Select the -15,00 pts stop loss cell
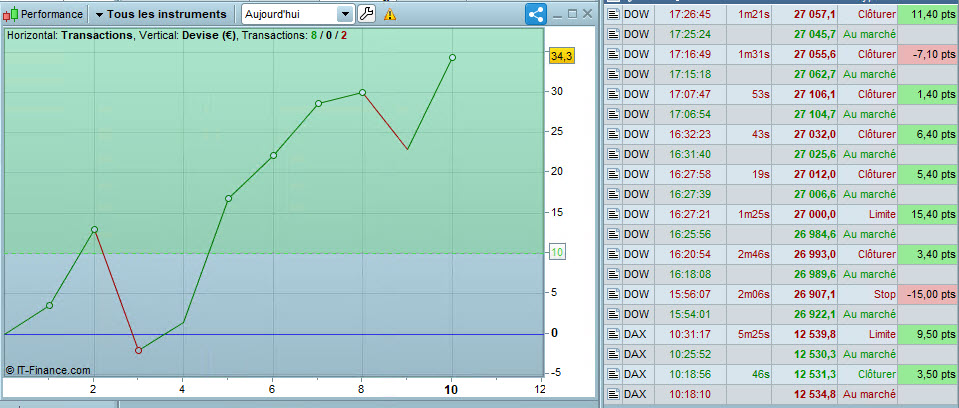This screenshot has height=408, width=959. pos(927,294)
